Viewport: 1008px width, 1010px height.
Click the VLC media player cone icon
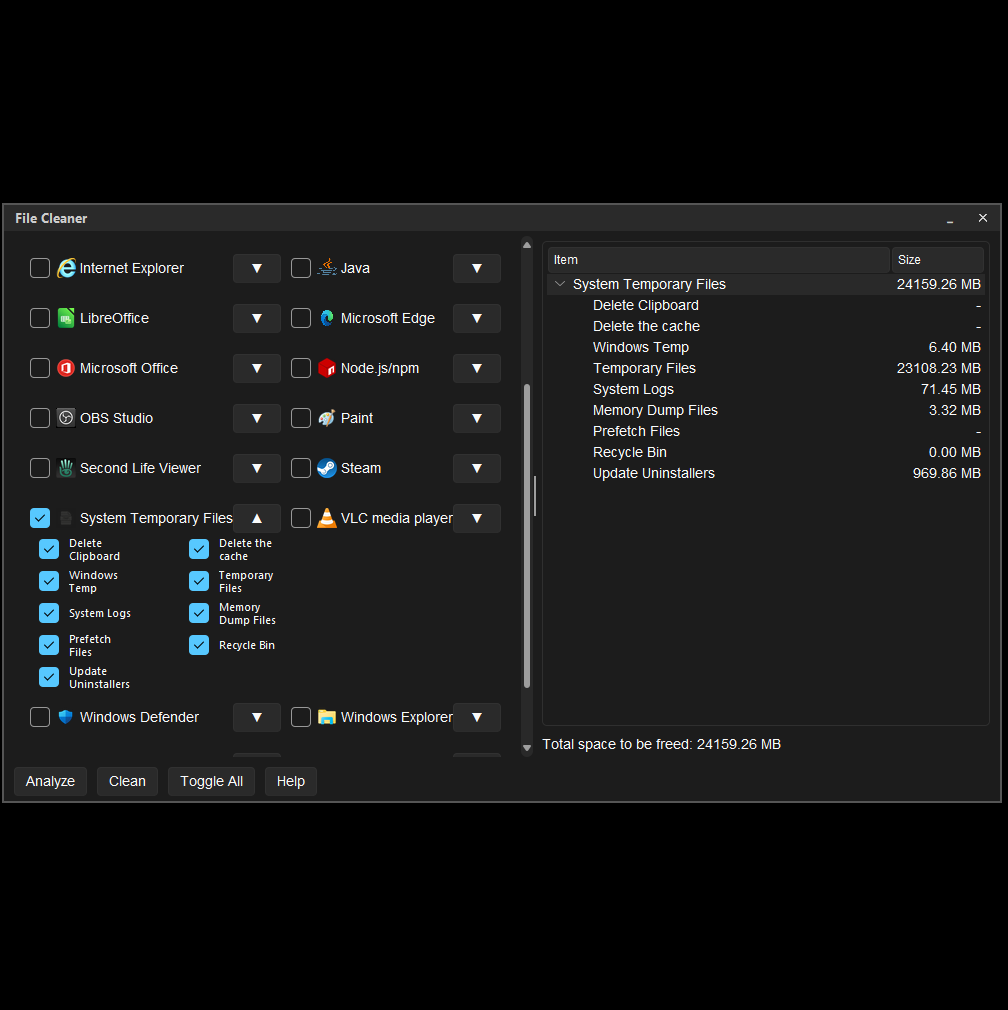[327, 518]
